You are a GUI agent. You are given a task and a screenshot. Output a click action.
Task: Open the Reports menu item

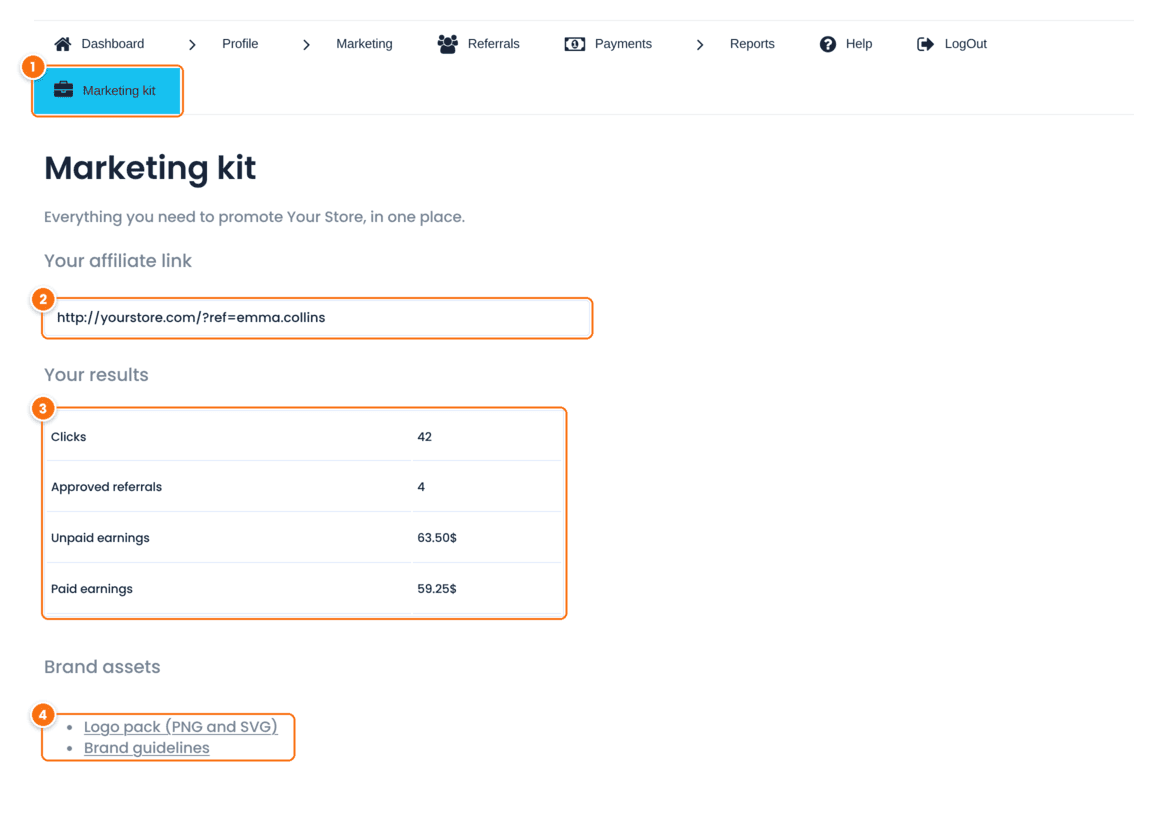click(x=752, y=44)
